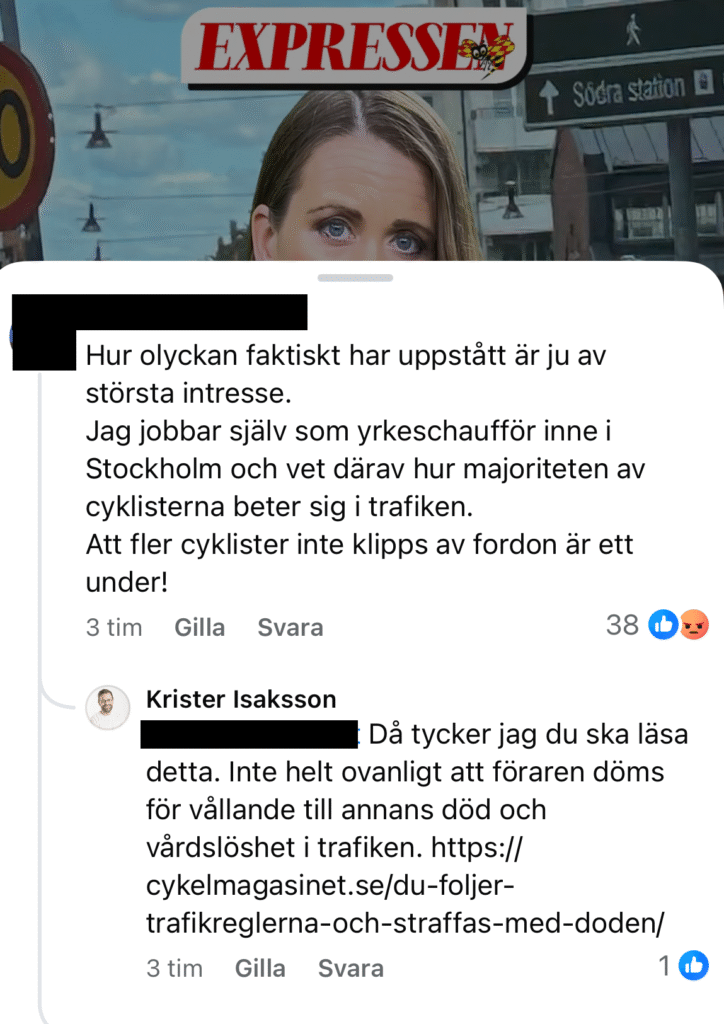Click the blue like reaction on top comment
Viewport: 724px width, 1024px height.
pyautogui.click(x=663, y=625)
